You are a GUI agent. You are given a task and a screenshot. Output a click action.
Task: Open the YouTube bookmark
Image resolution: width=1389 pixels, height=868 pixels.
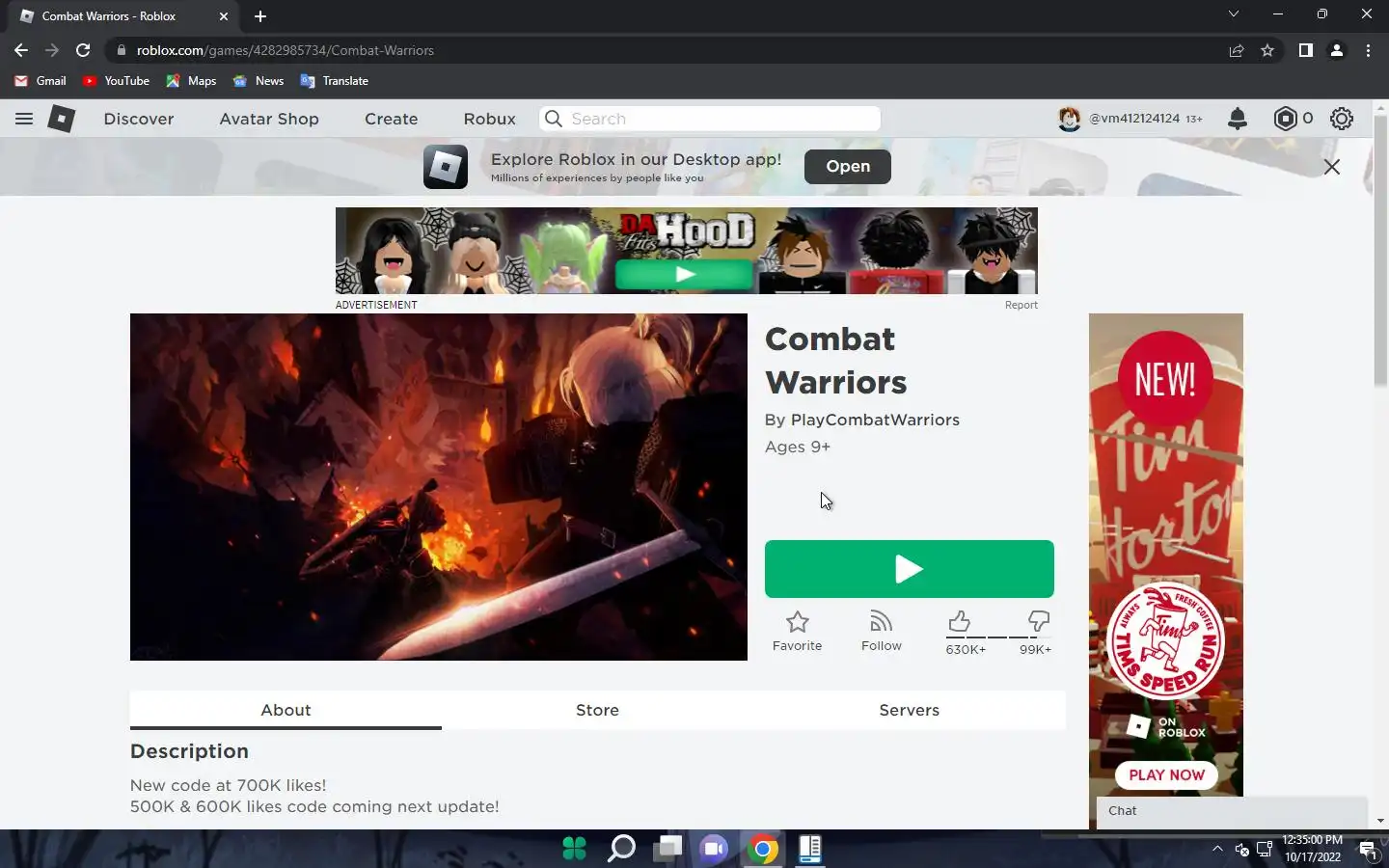click(116, 81)
